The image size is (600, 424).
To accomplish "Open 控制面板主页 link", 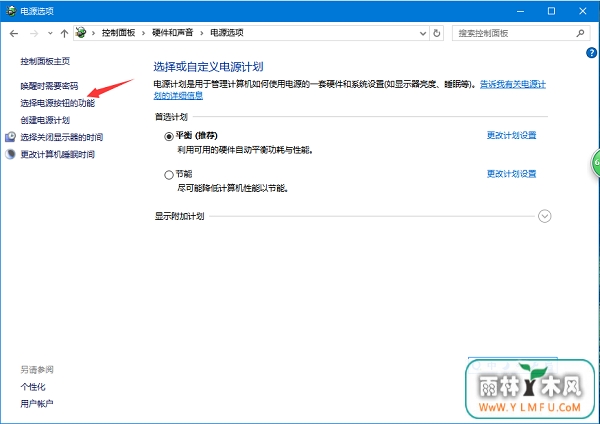I will point(45,61).
